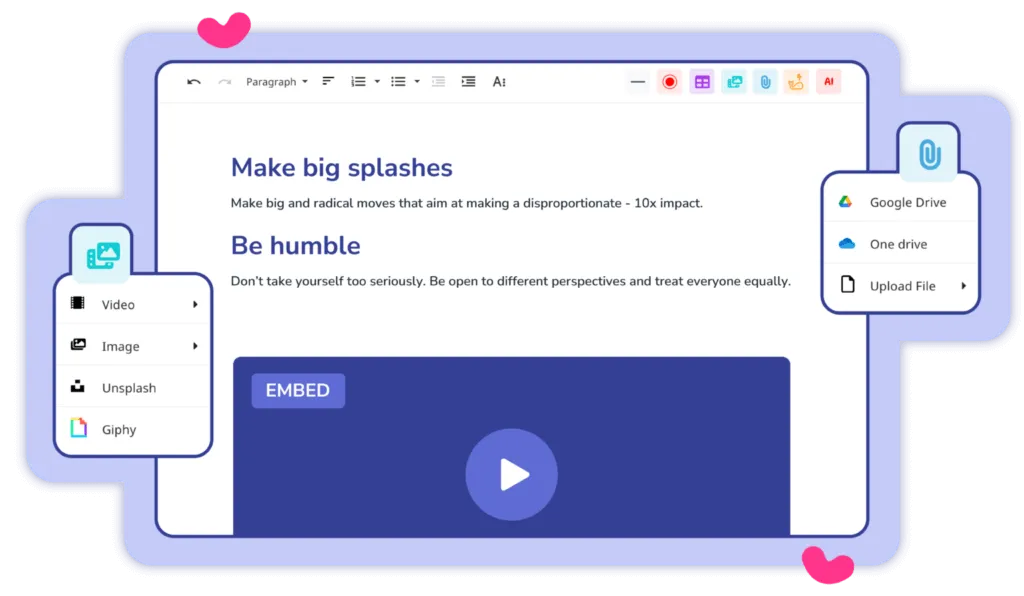This screenshot has width=1024, height=596.
Task: Click the orange embed toolbar icon
Action: click(796, 82)
